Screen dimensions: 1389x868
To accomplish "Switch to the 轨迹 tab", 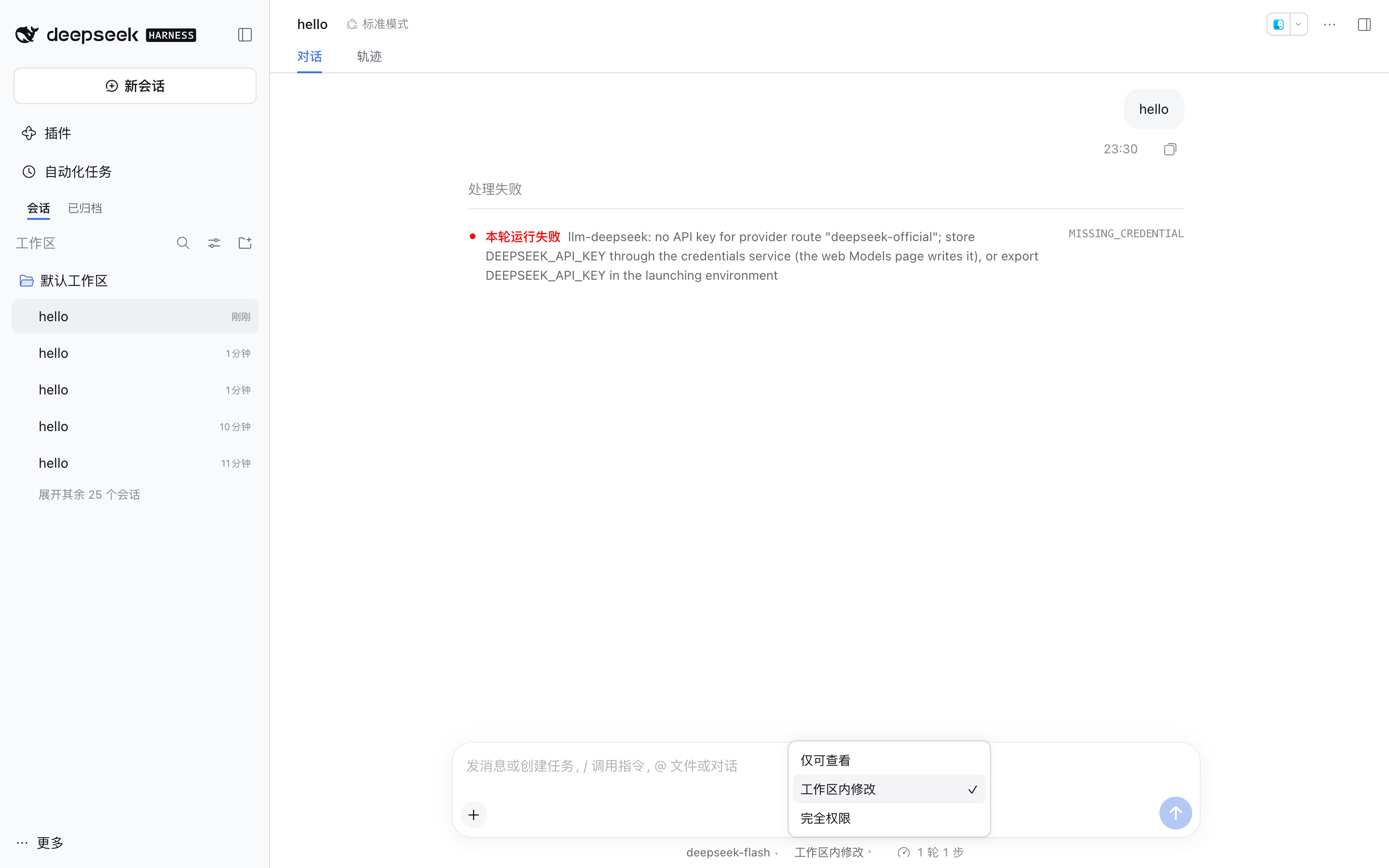I will coord(369,57).
